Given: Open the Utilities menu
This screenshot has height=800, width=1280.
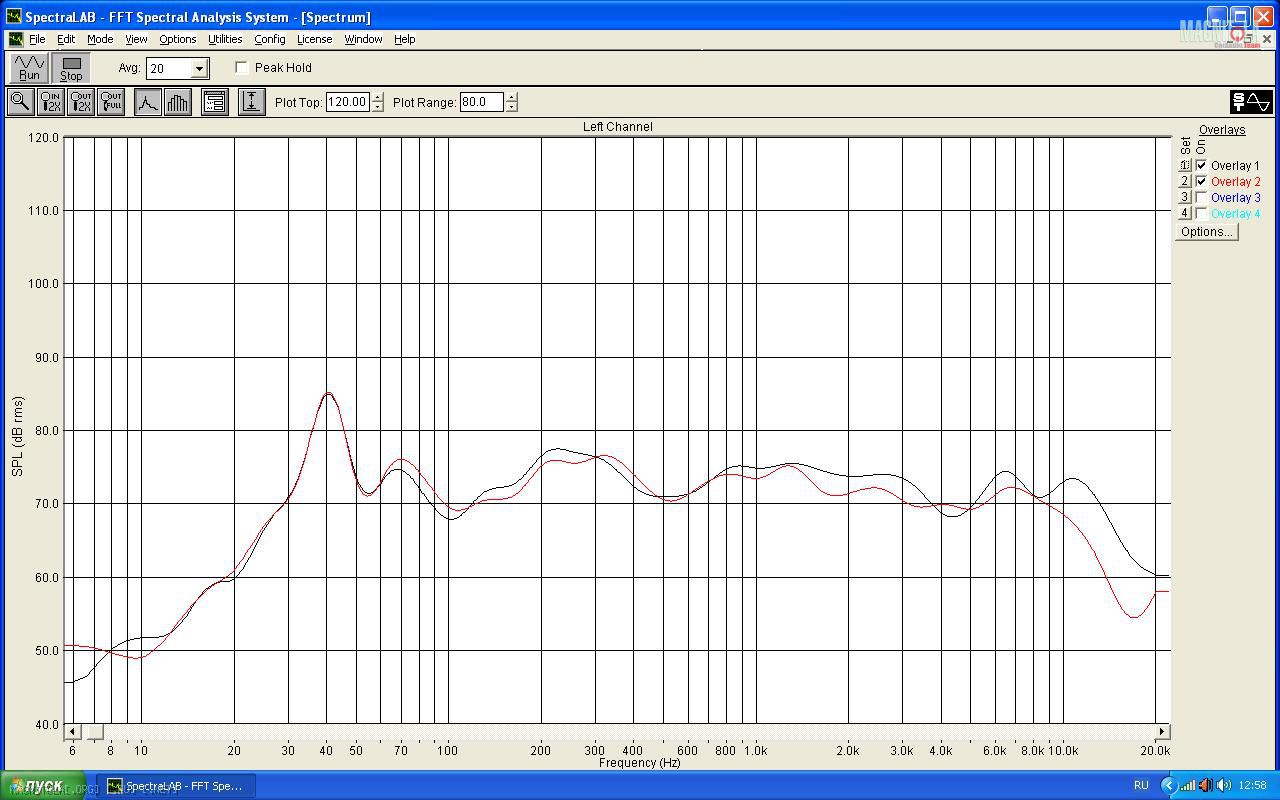Looking at the screenshot, I should click(x=225, y=39).
